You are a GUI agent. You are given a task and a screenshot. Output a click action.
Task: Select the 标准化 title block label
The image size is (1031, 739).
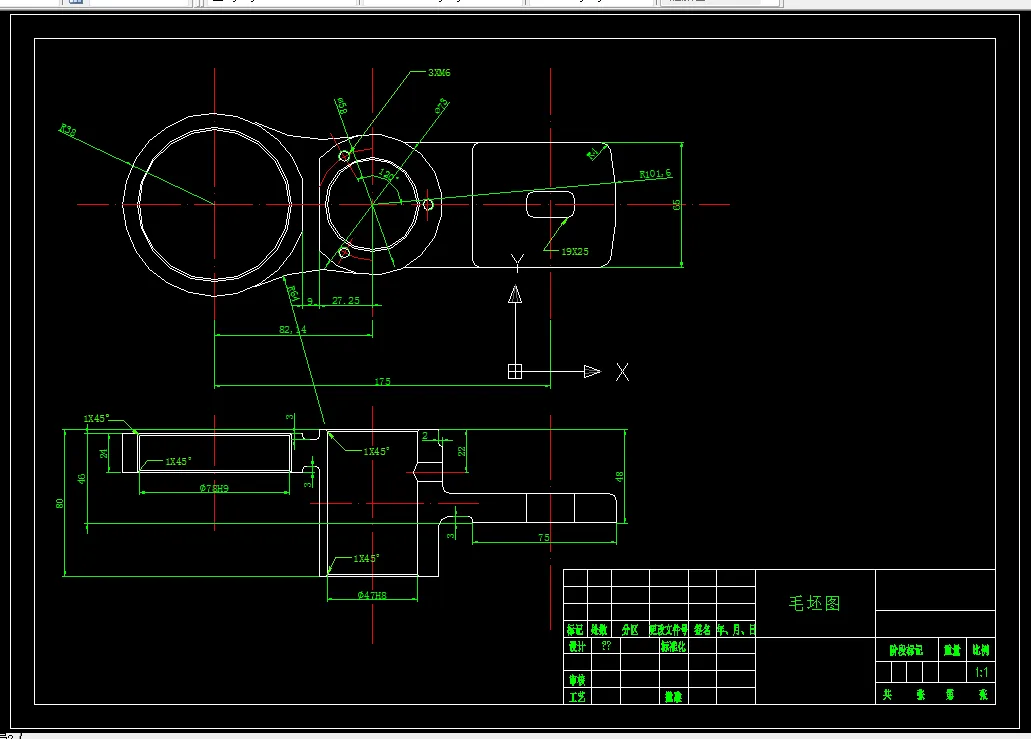tap(673, 646)
